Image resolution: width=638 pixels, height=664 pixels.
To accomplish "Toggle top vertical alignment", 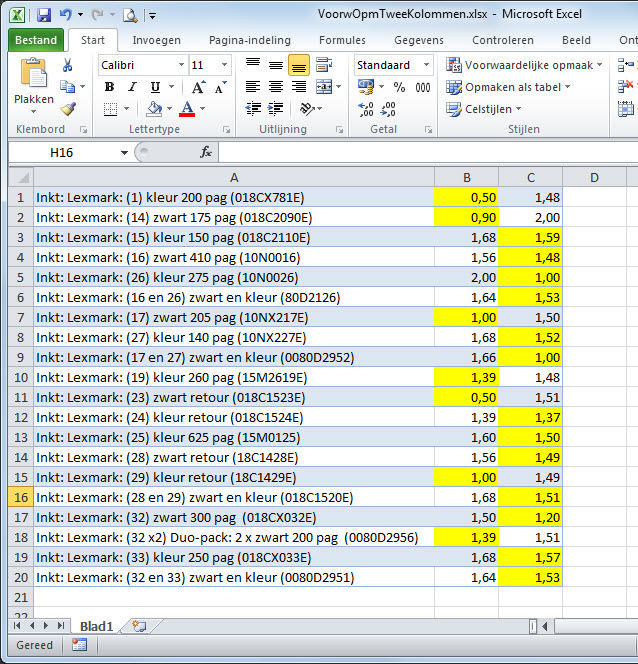I will pyautogui.click(x=253, y=65).
